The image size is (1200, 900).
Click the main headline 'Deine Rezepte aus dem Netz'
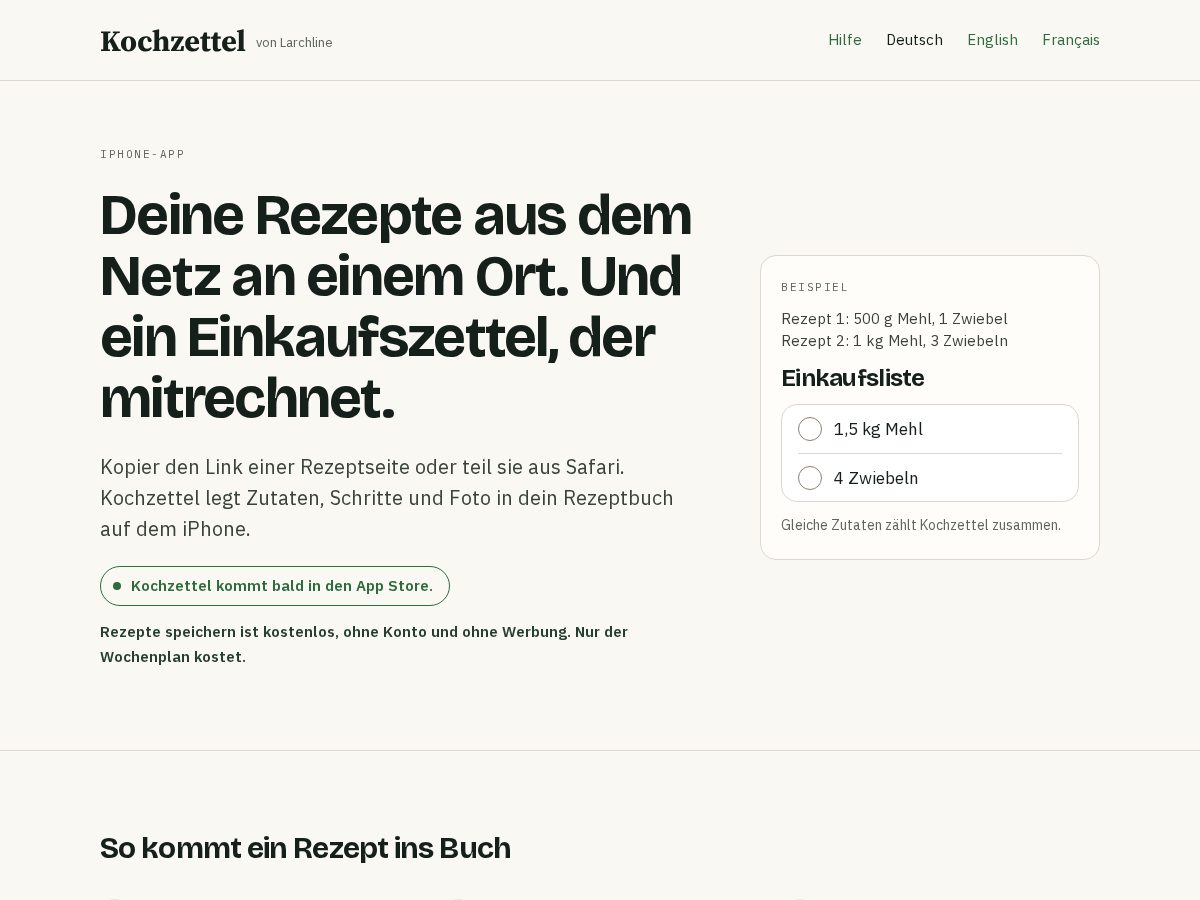pos(396,306)
